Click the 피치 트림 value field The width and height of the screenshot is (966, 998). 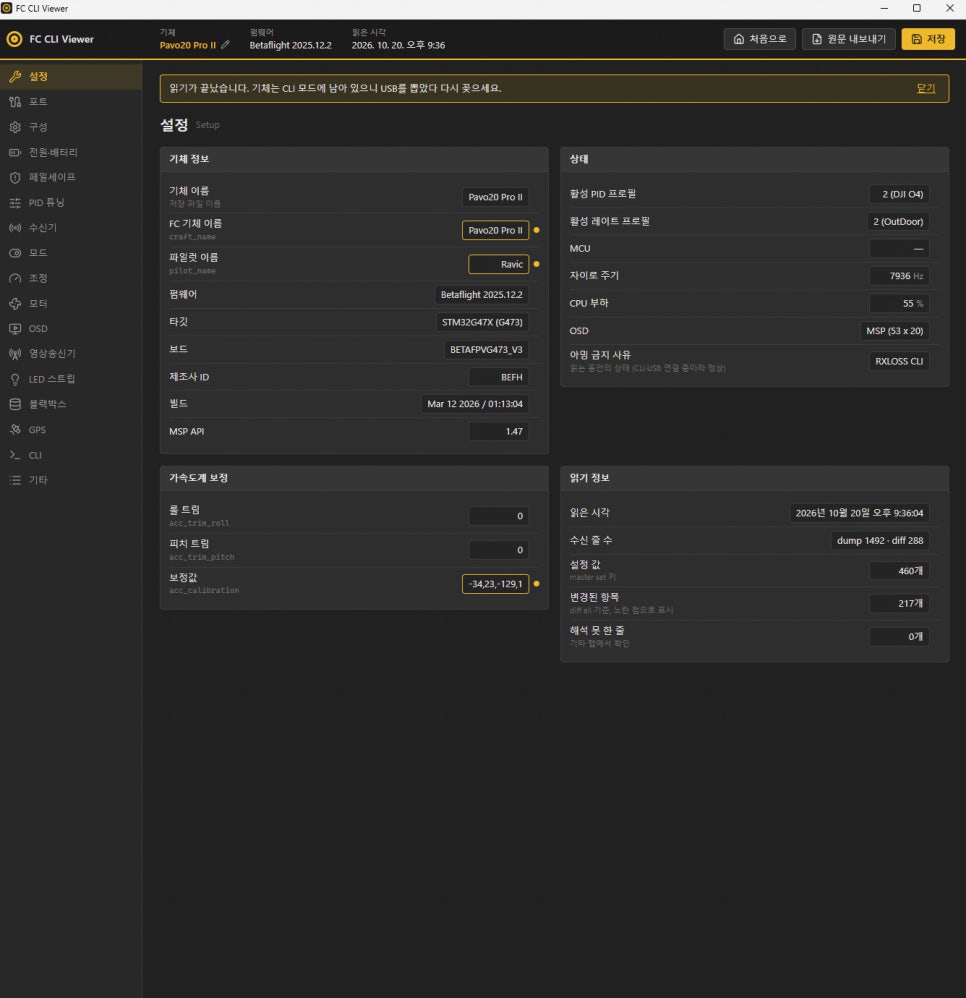[x=498, y=550]
